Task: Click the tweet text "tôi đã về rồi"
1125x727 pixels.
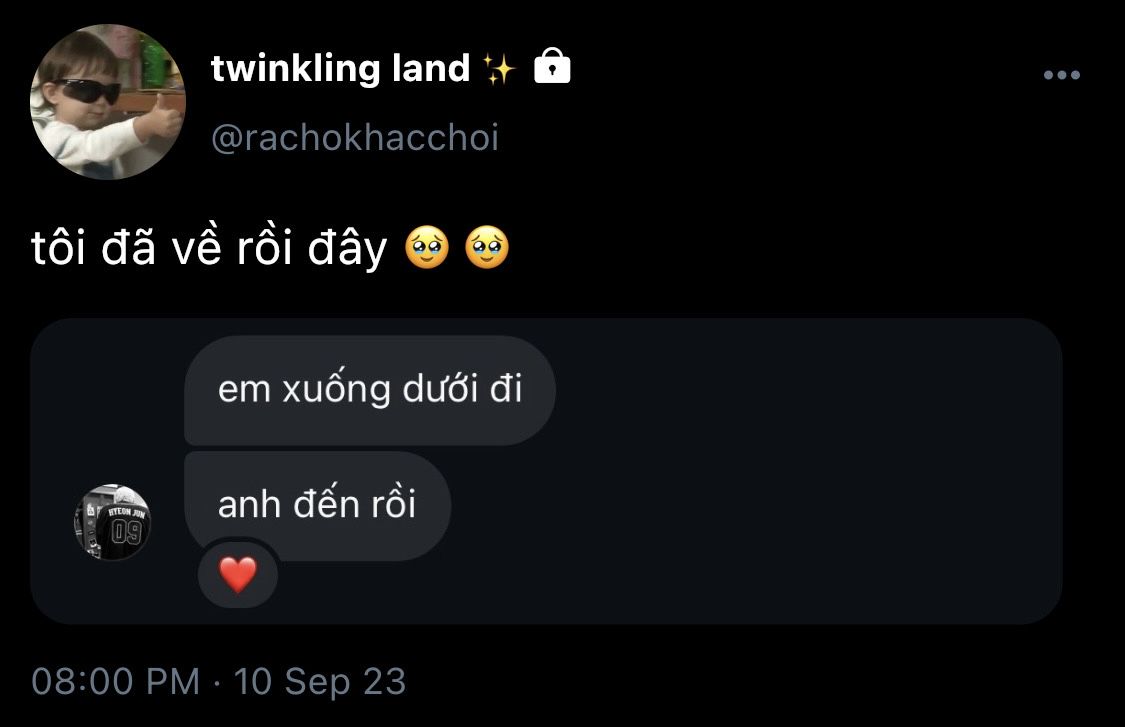Action: click(162, 248)
